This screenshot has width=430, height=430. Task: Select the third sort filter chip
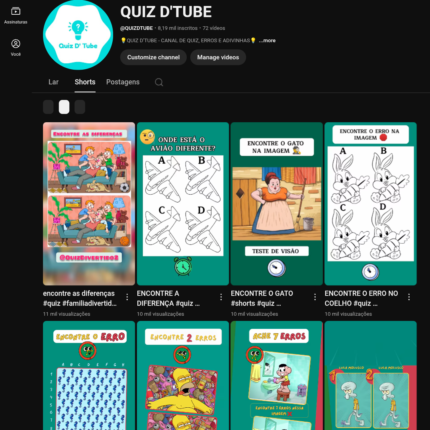pos(80,107)
